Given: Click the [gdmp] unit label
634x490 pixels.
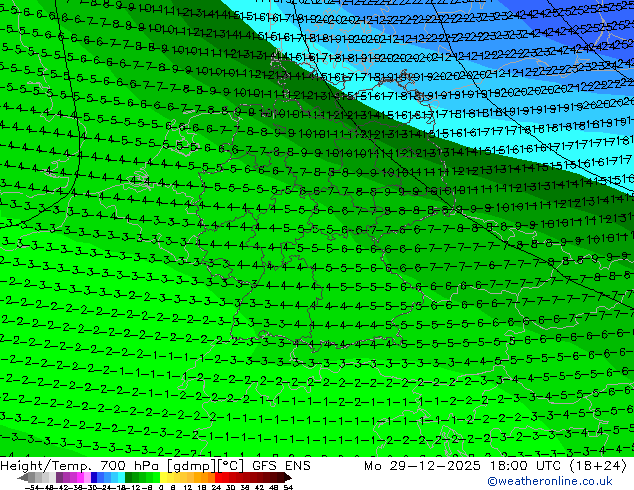Looking at the screenshot, I should (192, 466).
